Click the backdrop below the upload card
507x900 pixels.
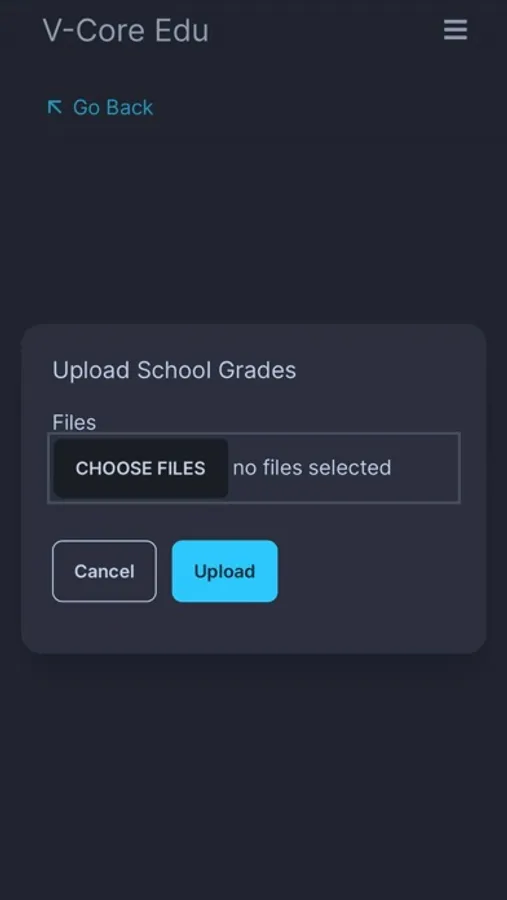[x=253, y=775]
